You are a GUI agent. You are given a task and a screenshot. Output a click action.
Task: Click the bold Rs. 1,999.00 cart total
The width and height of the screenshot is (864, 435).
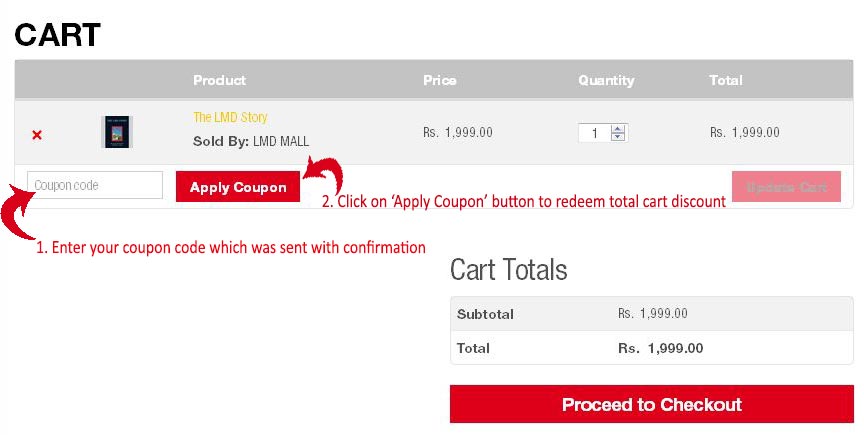point(660,348)
